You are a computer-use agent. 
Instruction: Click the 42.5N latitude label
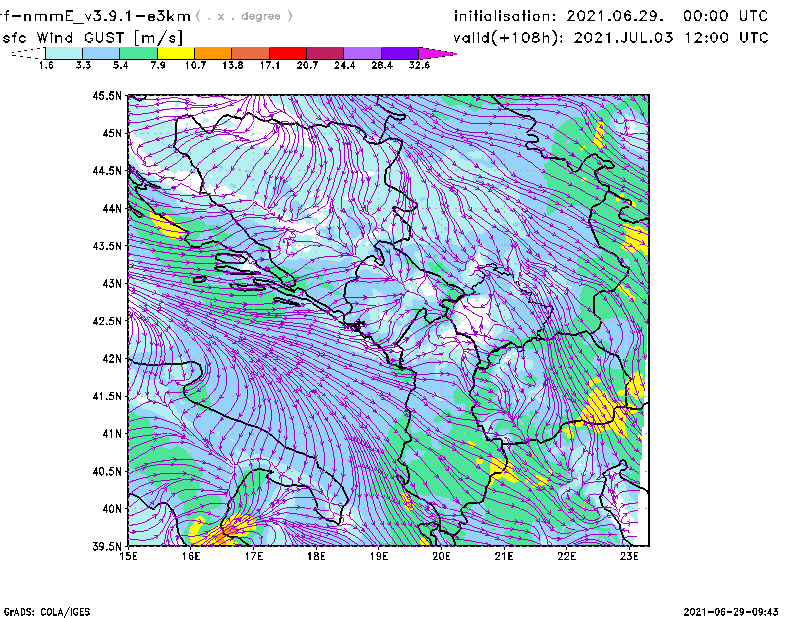click(x=107, y=321)
